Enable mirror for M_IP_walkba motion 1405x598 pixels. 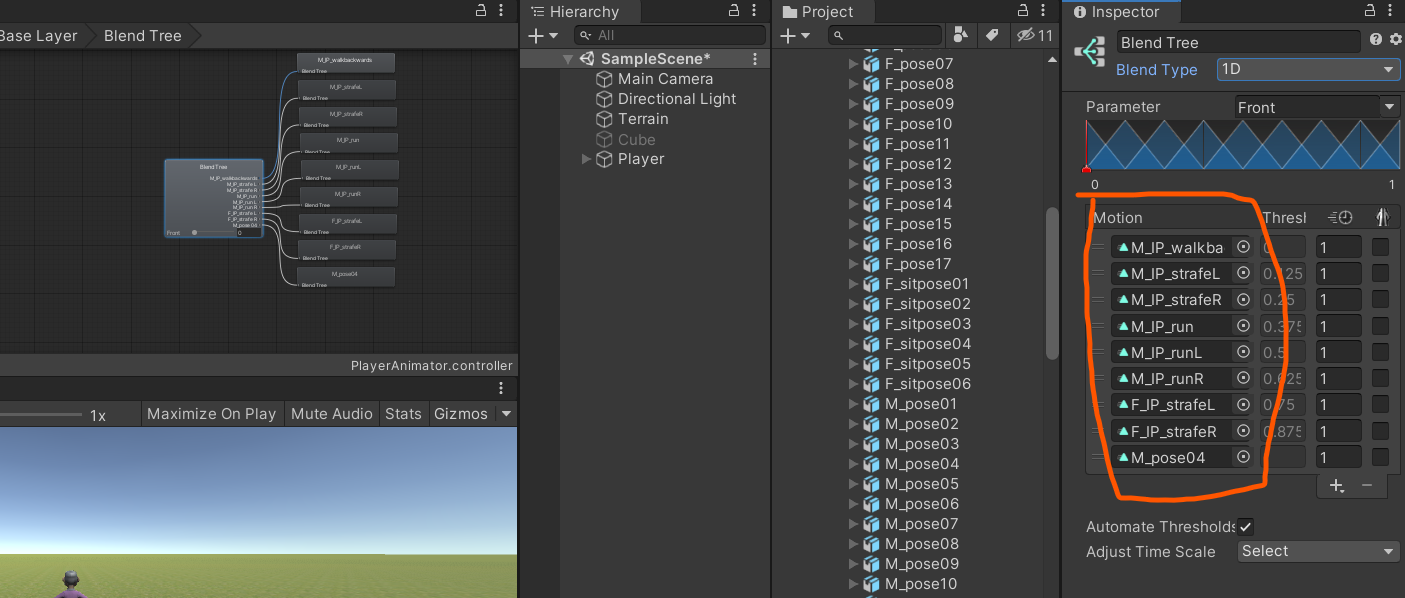tap(1380, 247)
